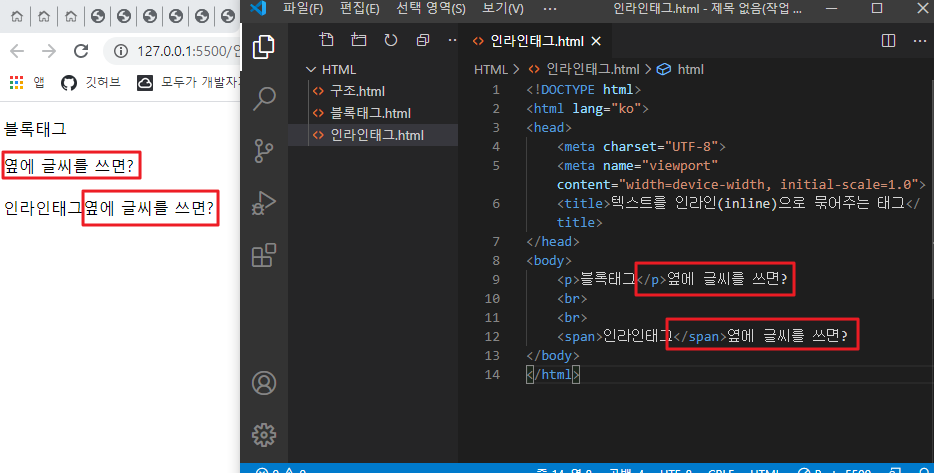This screenshot has height=473, width=934.
Task: Click line number 12 in the gutter
Action: point(492,337)
